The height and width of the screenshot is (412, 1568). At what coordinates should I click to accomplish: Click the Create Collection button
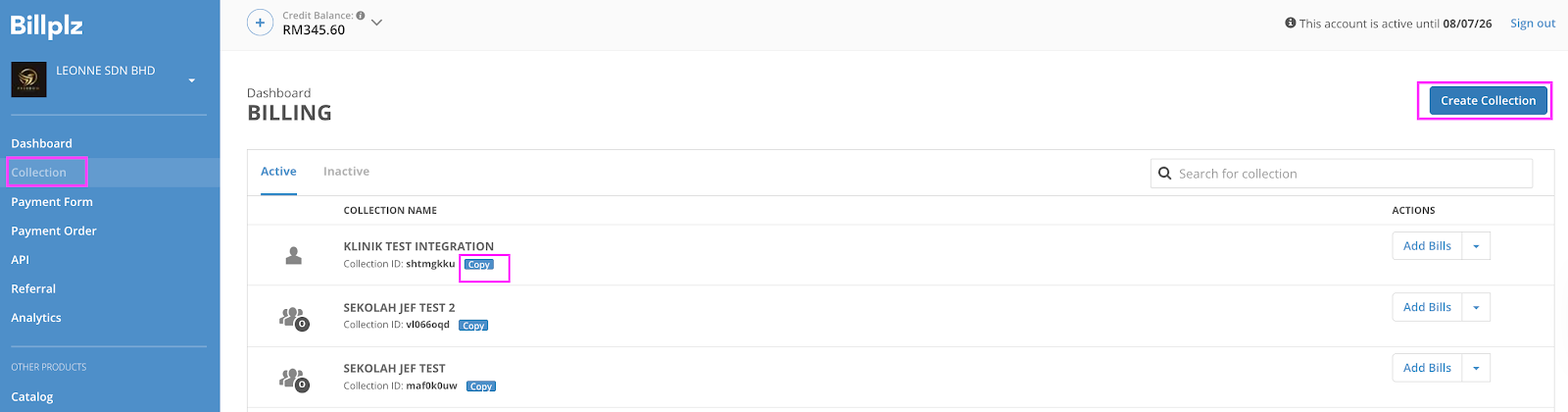point(1488,101)
